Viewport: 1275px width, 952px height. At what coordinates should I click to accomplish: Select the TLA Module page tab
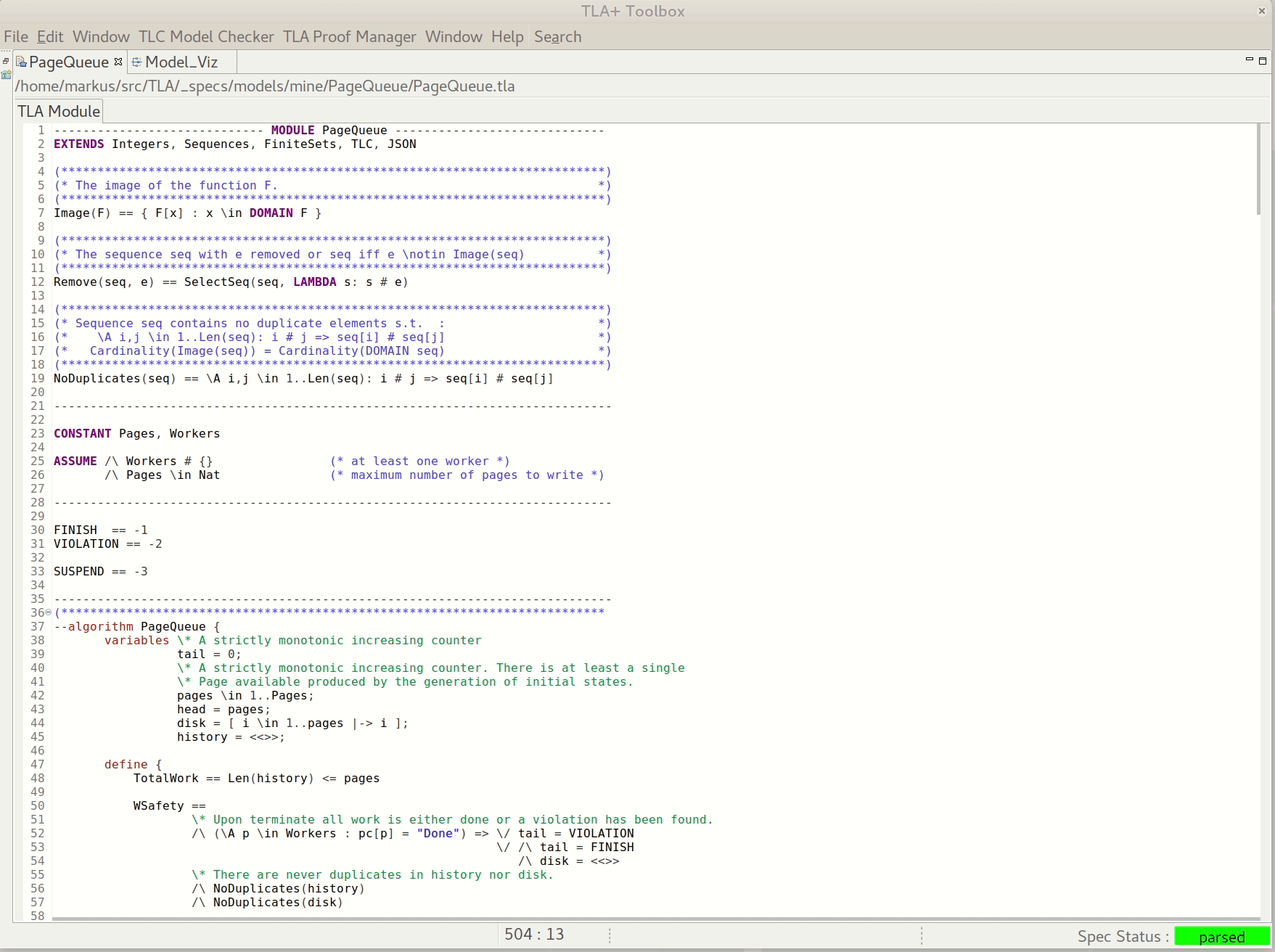(x=59, y=112)
